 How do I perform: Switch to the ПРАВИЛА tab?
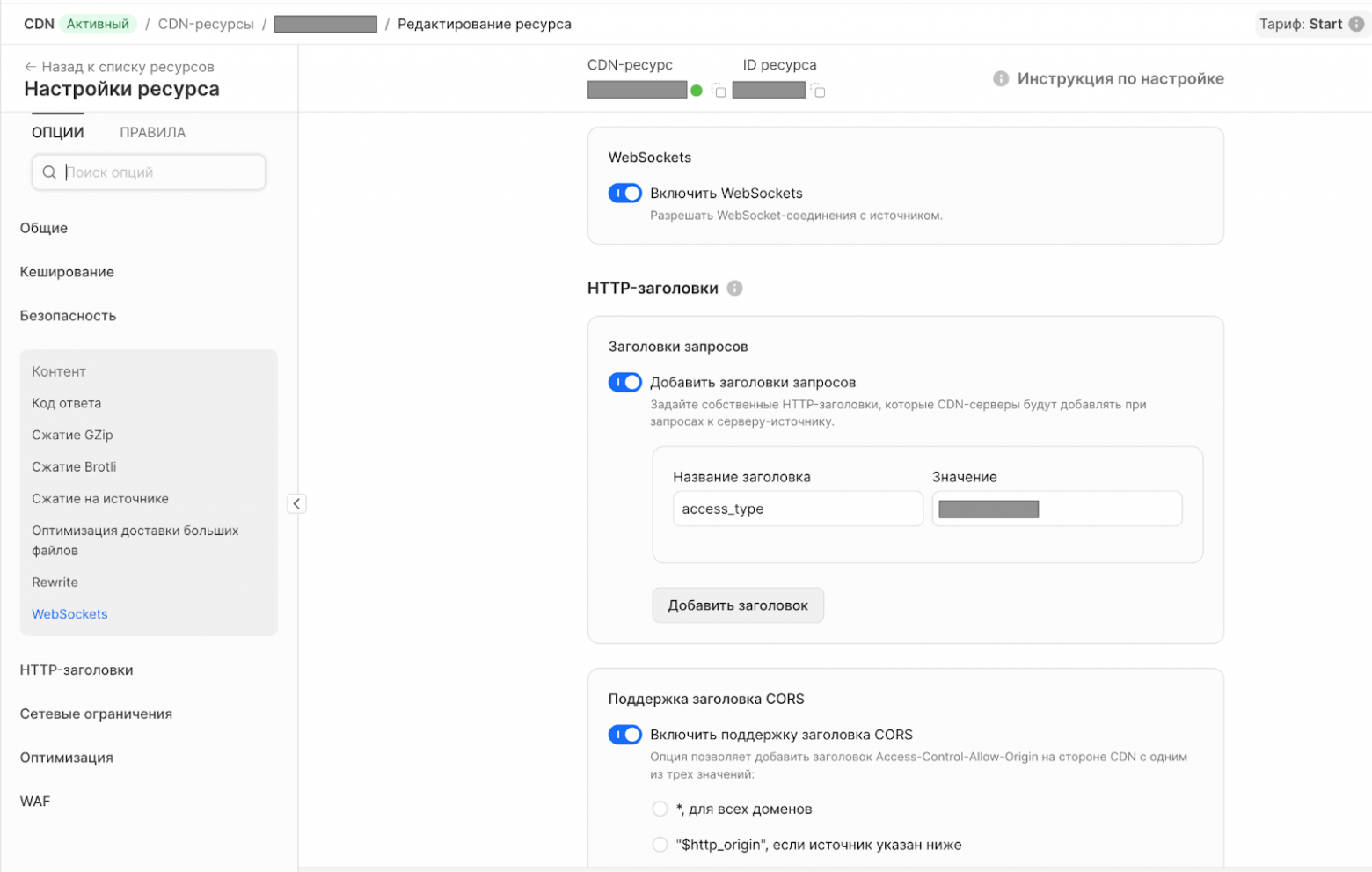pos(152,133)
